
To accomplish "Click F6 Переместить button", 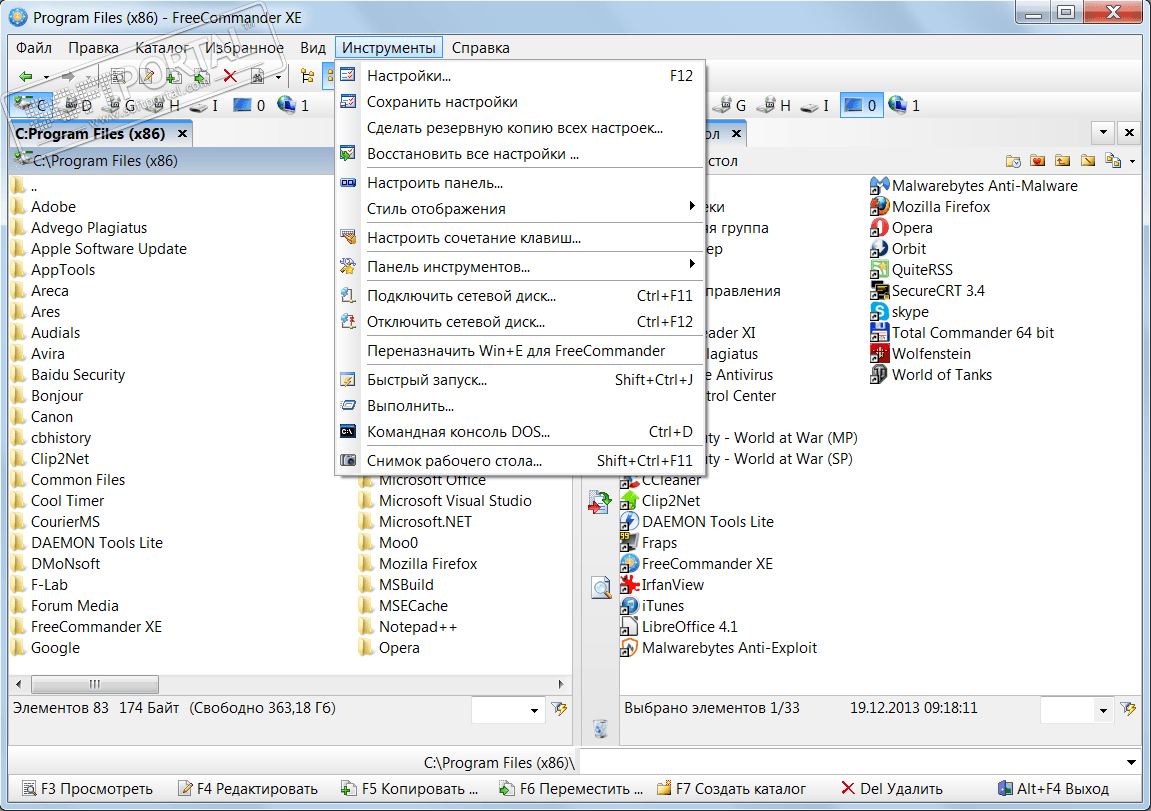I will [570, 789].
